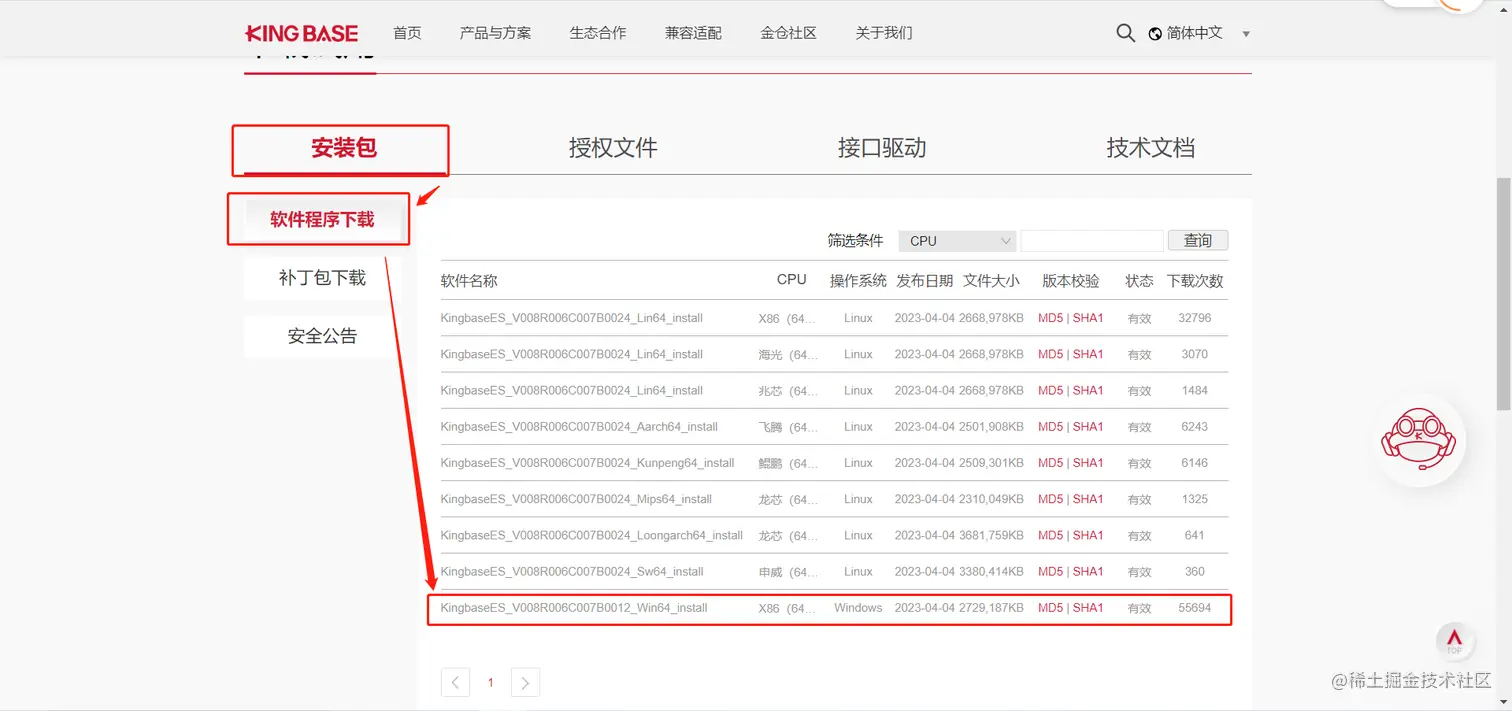Click SHA1 in the Mips64_install row
Screen dimensions: 1512x711
coord(1088,499)
